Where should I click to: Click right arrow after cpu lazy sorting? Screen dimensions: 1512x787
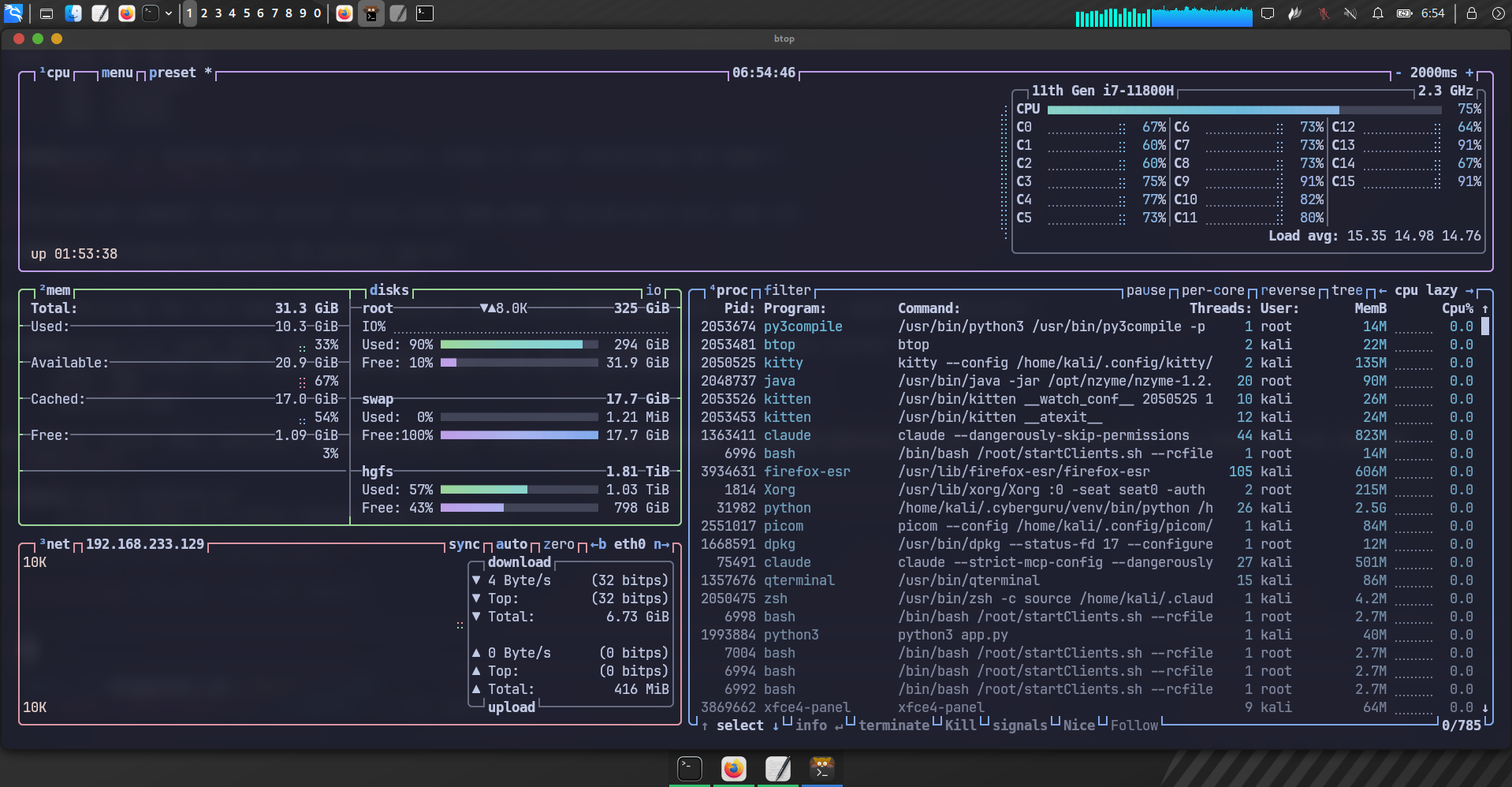pyautogui.click(x=1469, y=290)
